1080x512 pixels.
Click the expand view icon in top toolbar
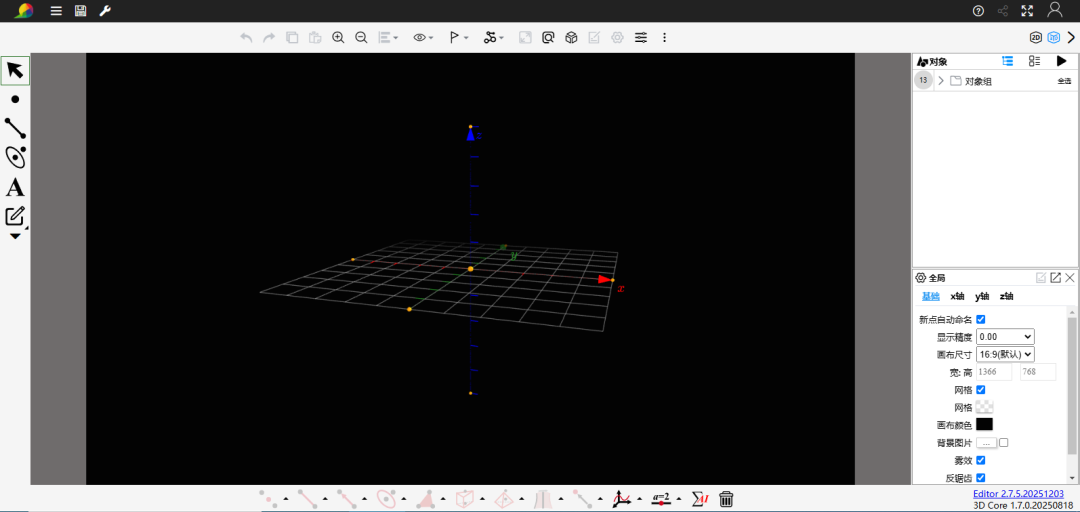[525, 38]
